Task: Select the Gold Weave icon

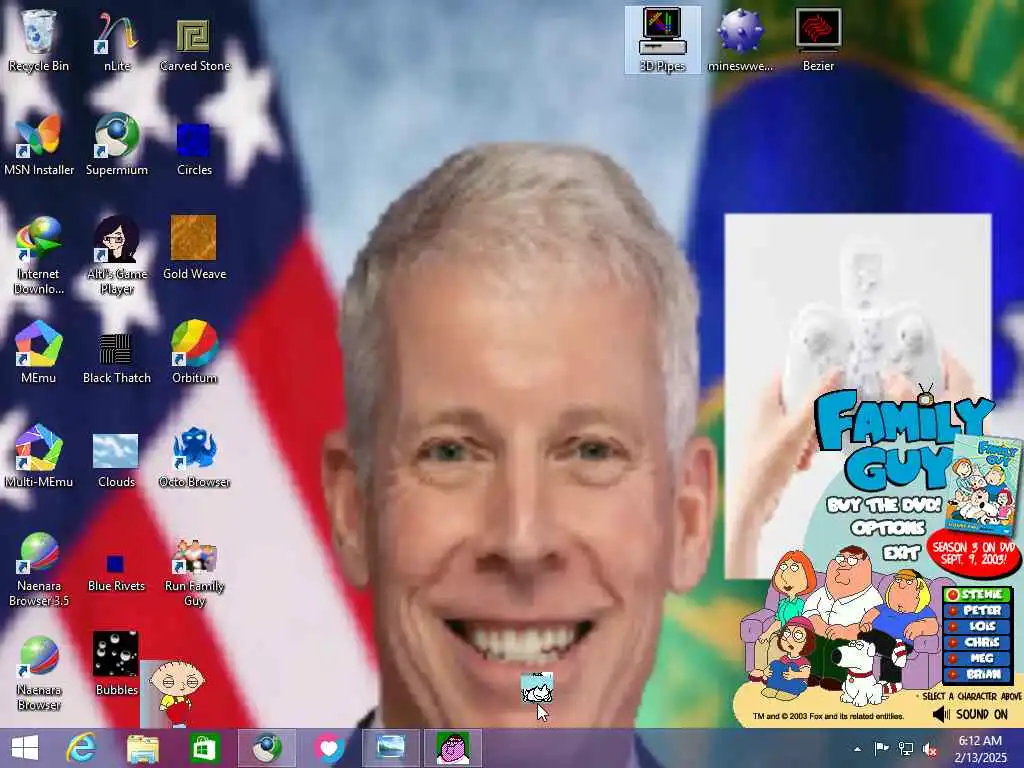Action: 194,248
